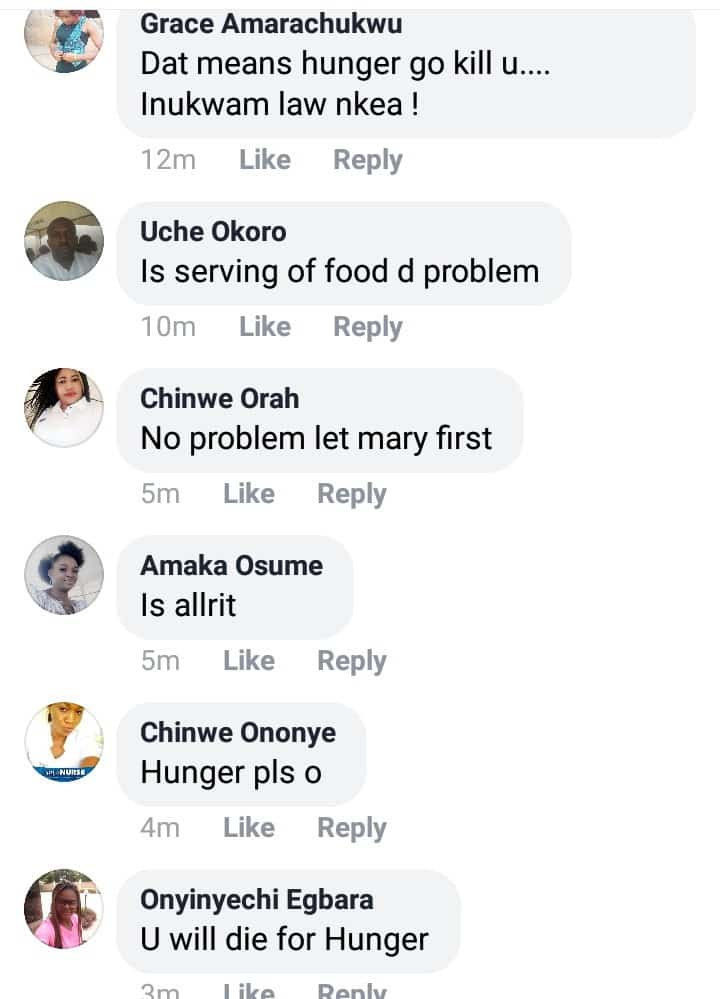This screenshot has height=999, width=720.
Task: Tap Uche Okoro's avatar photo
Action: pos(63,241)
